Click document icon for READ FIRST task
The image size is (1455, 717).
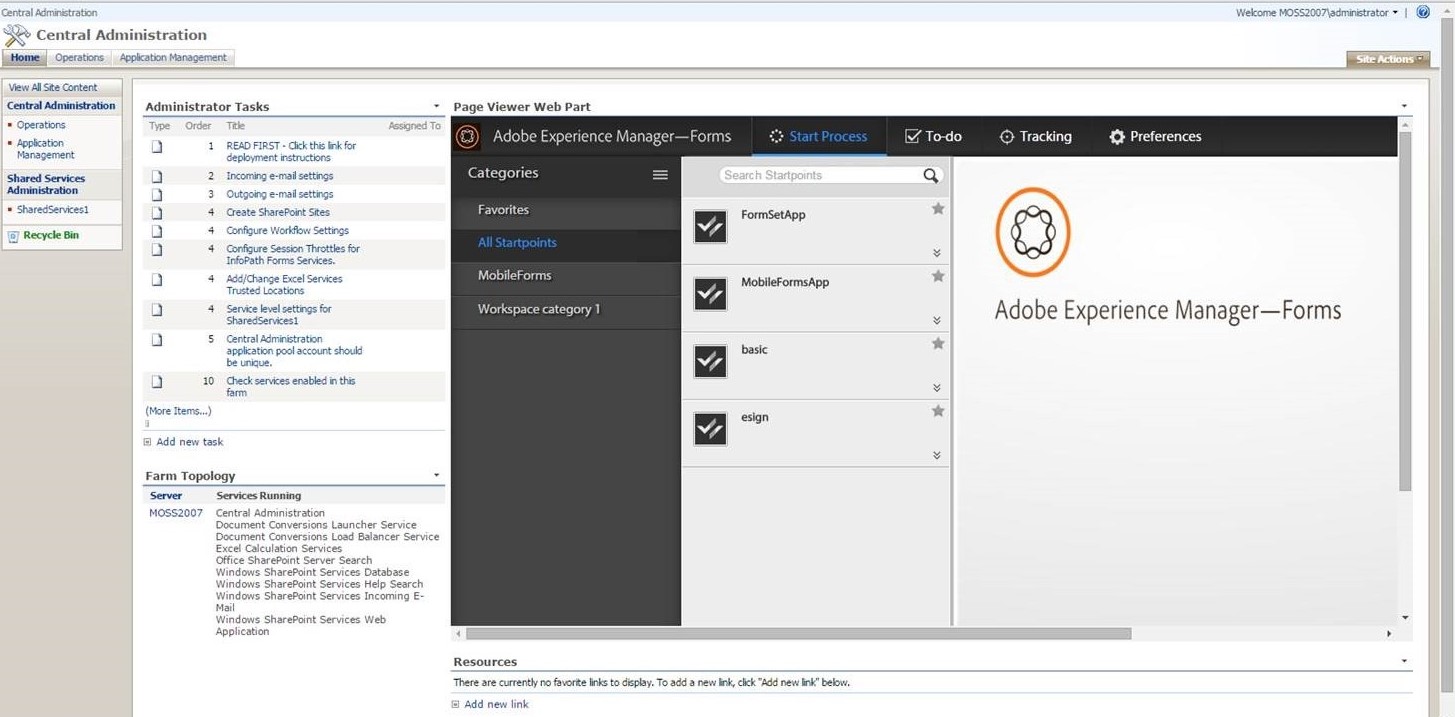click(x=157, y=146)
